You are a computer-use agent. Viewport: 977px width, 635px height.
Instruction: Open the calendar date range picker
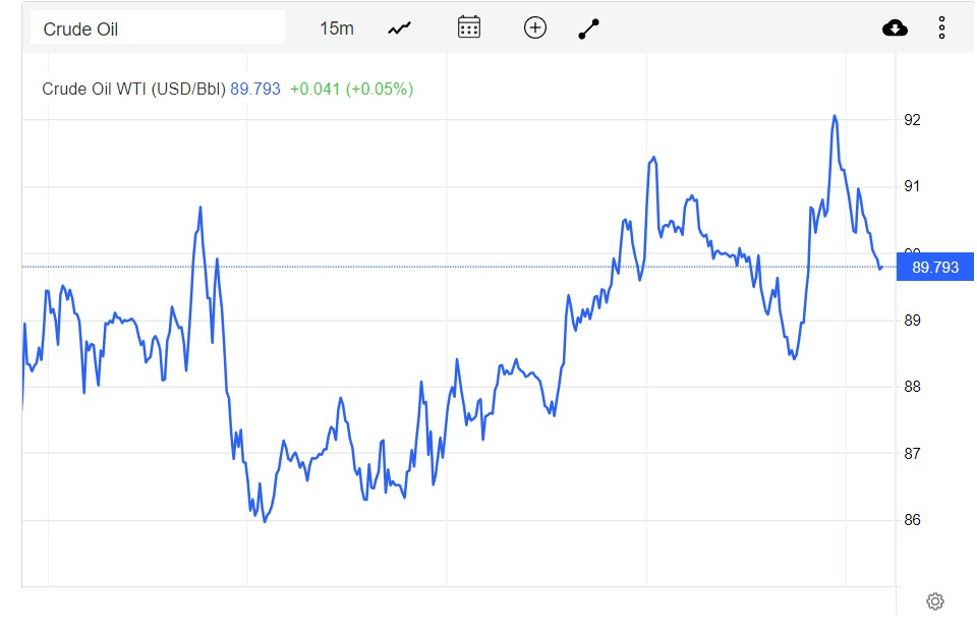coord(469,27)
